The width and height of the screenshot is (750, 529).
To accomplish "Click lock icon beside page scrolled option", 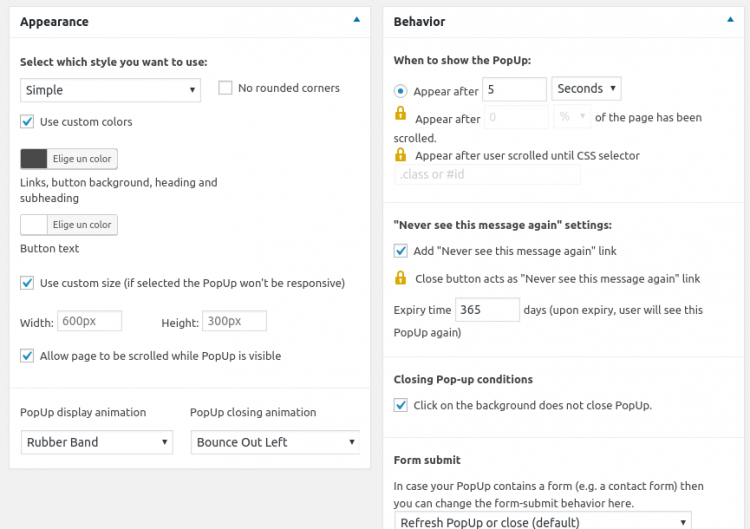I will [x=401, y=115].
